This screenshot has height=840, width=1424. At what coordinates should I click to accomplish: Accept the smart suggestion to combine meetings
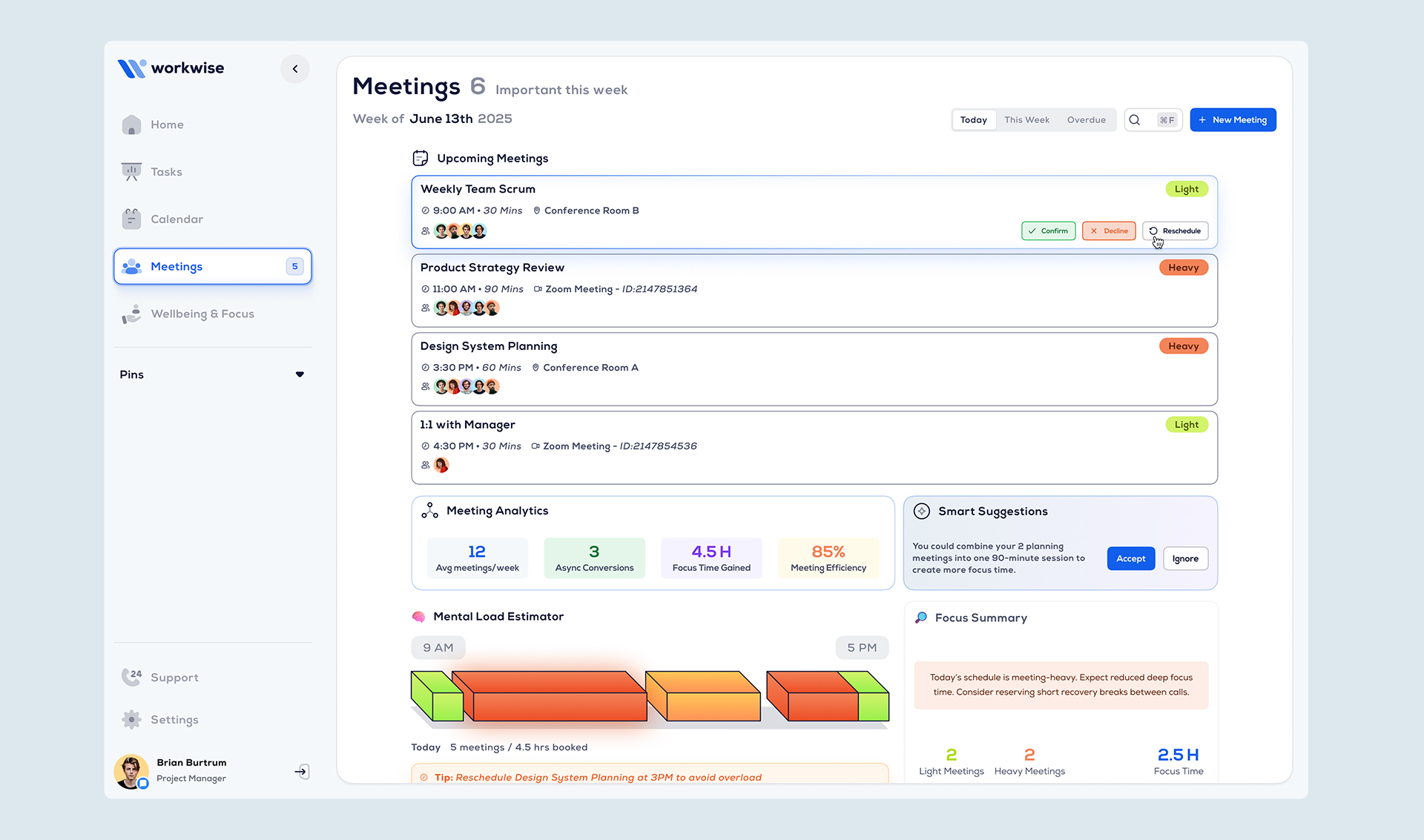pyautogui.click(x=1130, y=558)
